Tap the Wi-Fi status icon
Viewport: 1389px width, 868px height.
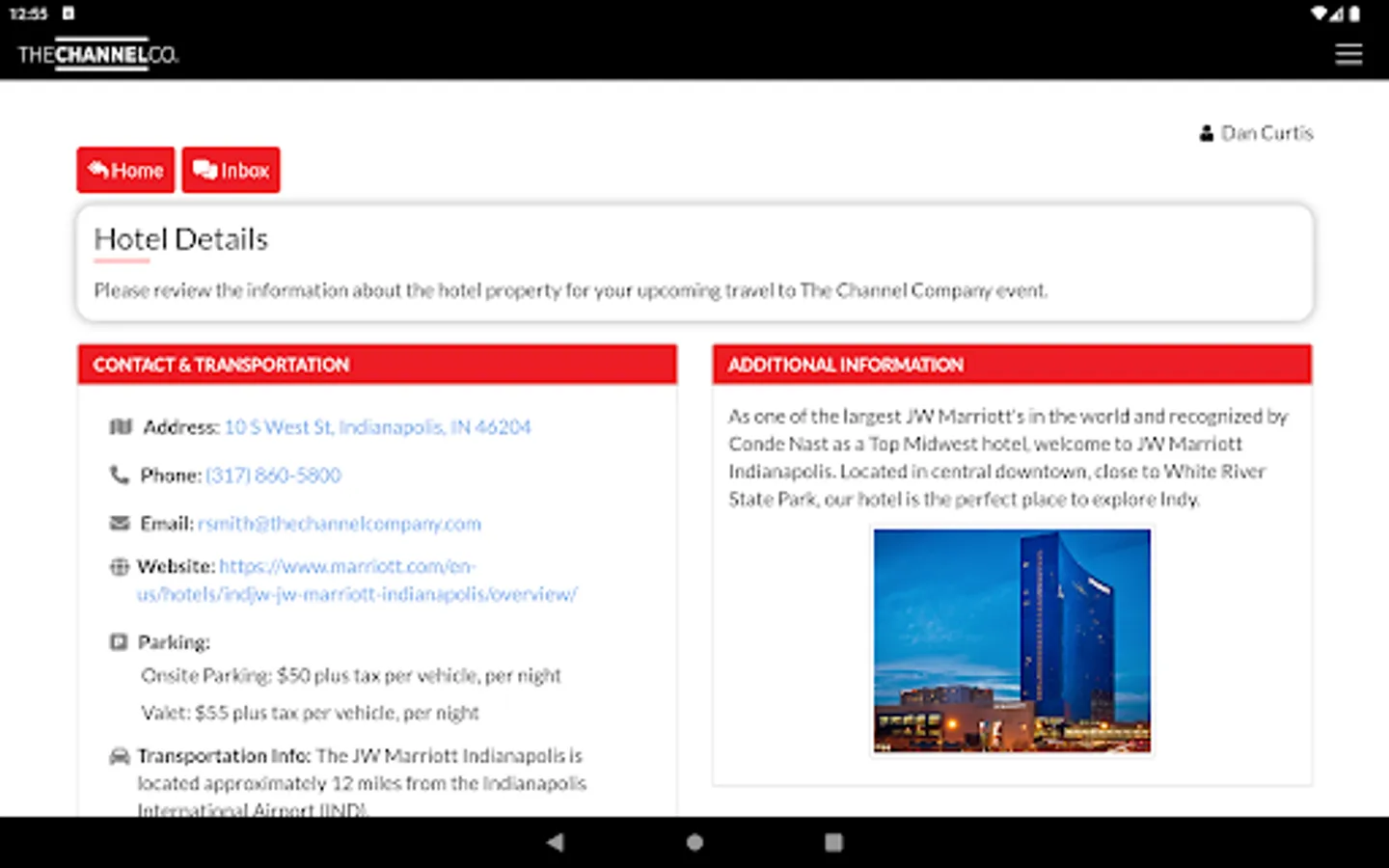click(x=1319, y=14)
